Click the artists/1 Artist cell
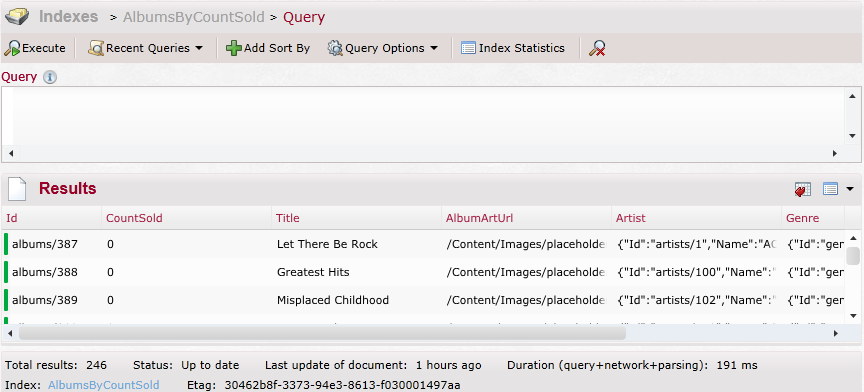The image size is (864, 392). pos(696,244)
